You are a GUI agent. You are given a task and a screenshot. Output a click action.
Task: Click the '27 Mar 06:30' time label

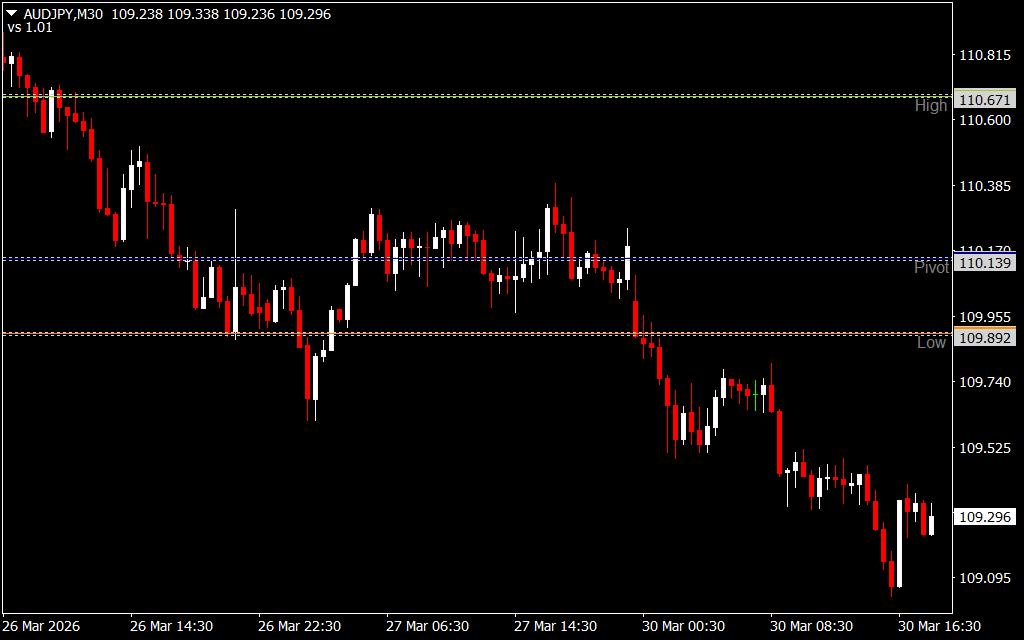(426, 626)
